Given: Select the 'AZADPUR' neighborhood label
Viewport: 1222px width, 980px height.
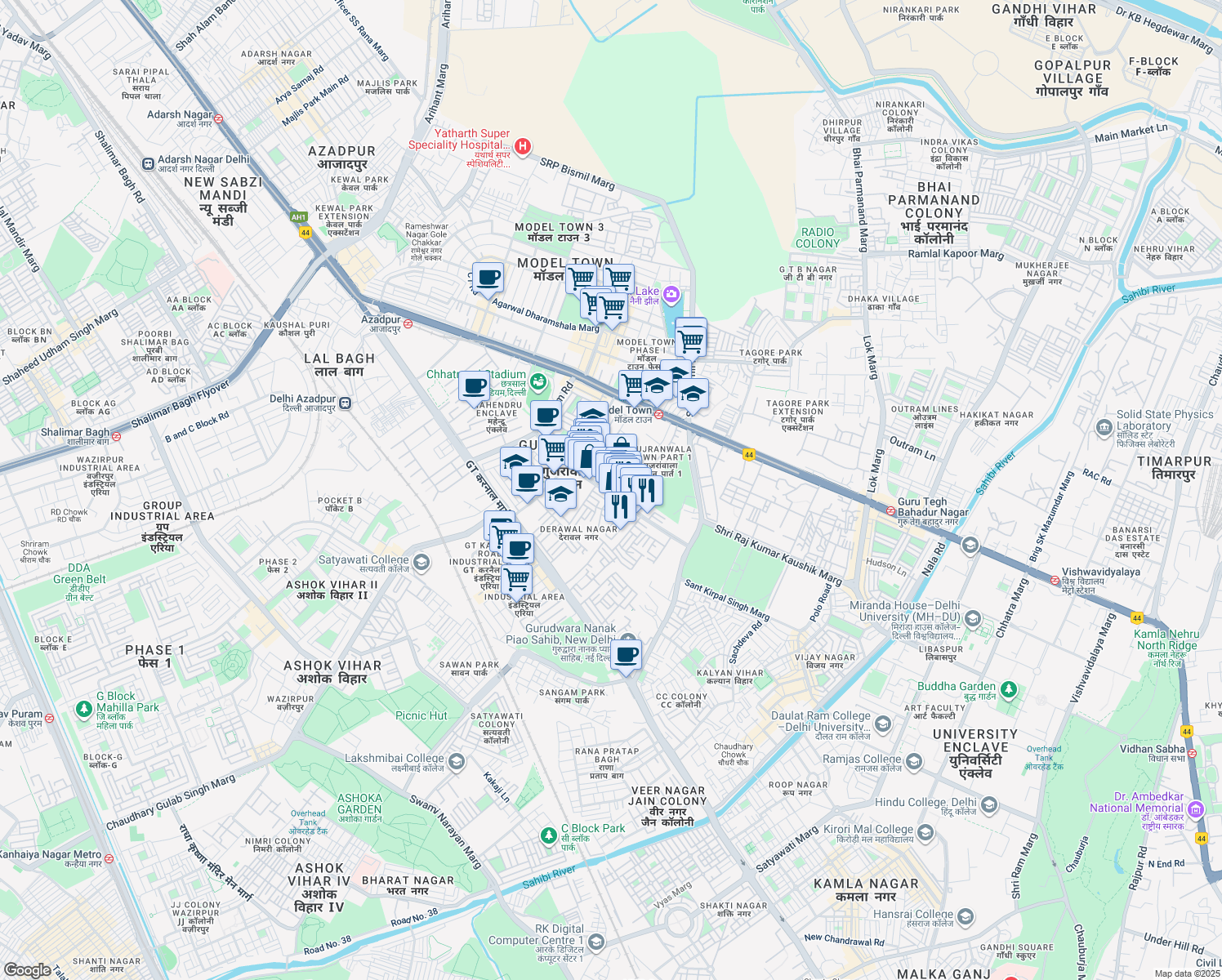Looking at the screenshot, I should pyautogui.click(x=341, y=151).
